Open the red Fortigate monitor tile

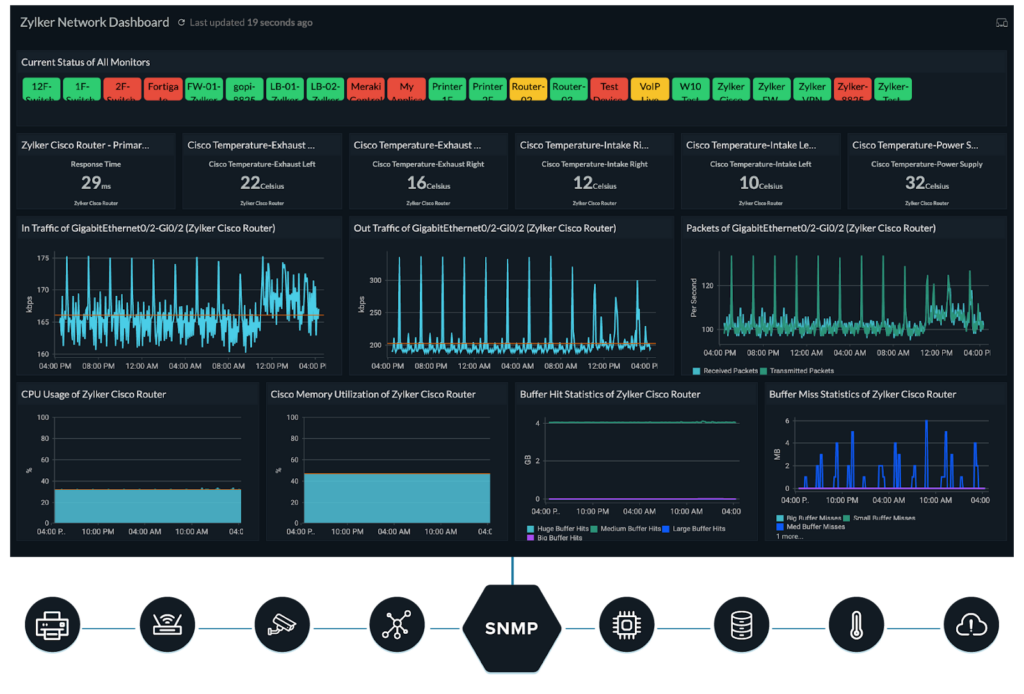(x=163, y=89)
